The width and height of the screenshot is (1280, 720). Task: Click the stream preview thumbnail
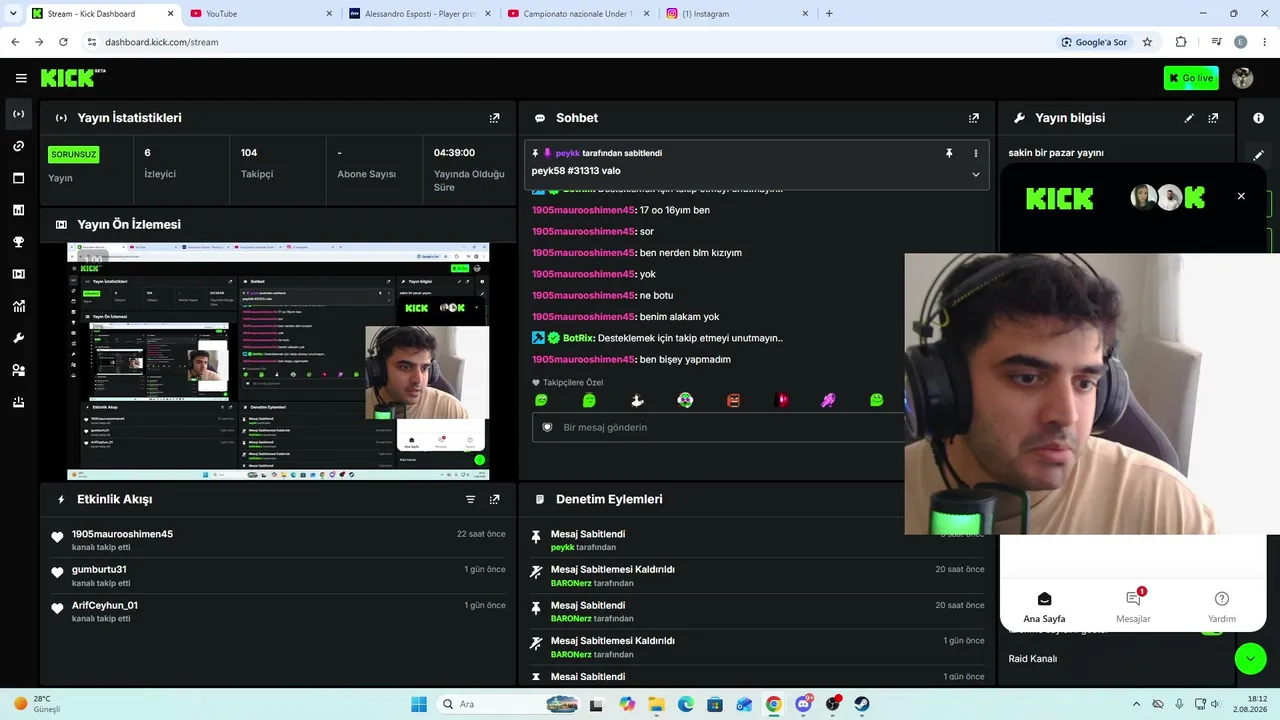(x=278, y=361)
